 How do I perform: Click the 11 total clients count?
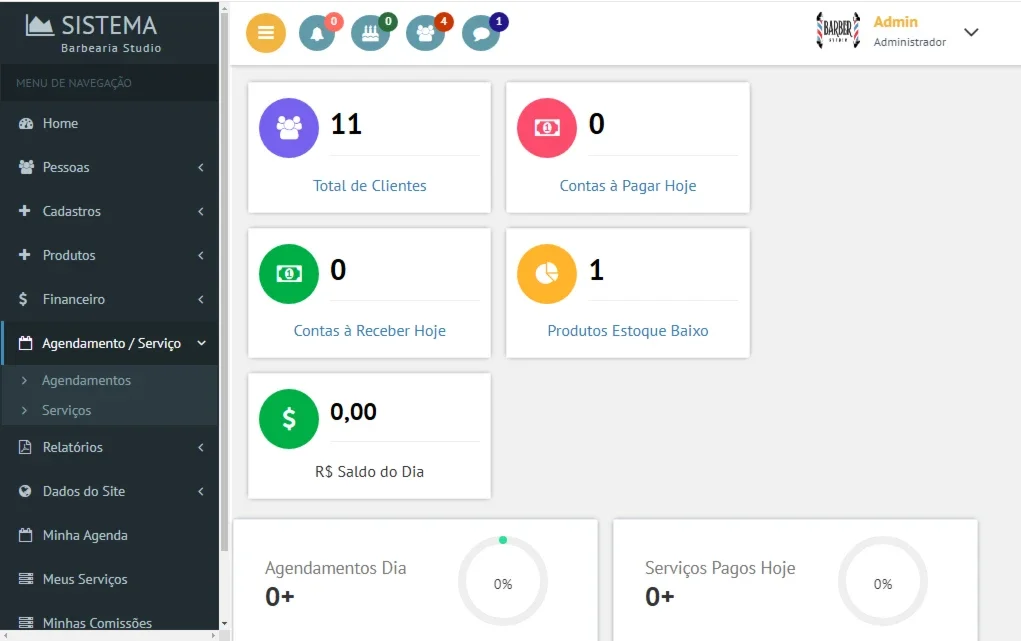(x=346, y=124)
